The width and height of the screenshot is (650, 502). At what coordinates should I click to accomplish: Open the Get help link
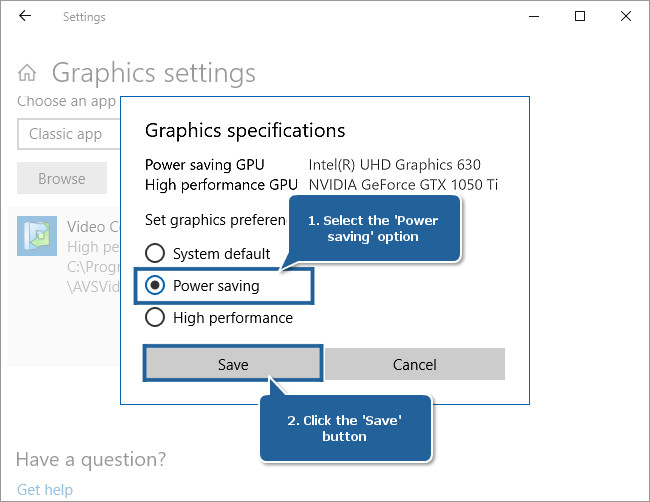[x=45, y=490]
